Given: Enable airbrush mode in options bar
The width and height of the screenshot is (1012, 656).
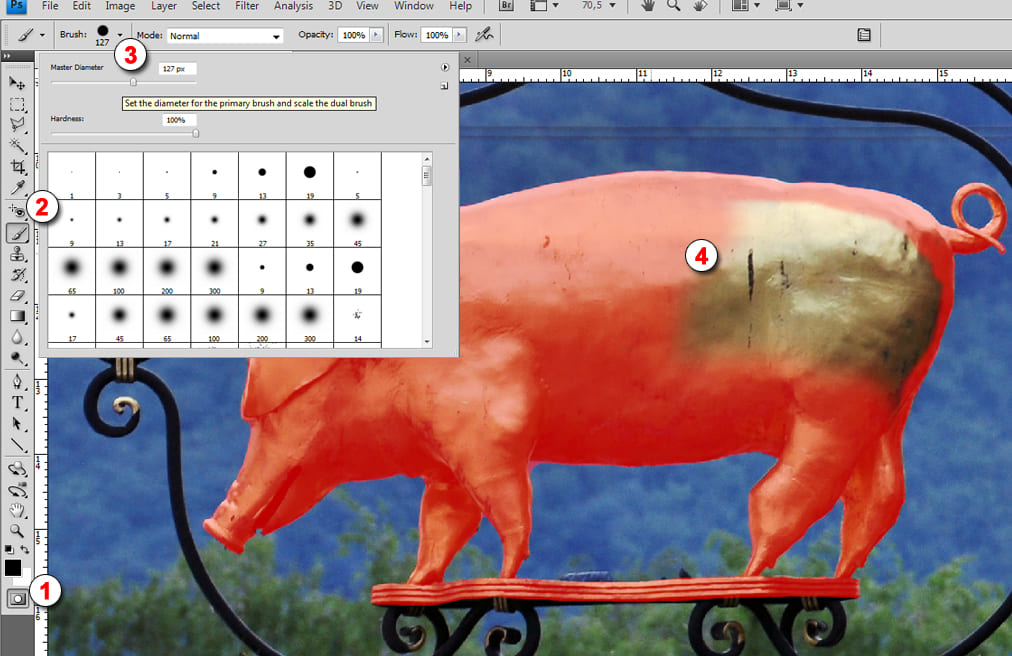Looking at the screenshot, I should coord(485,35).
